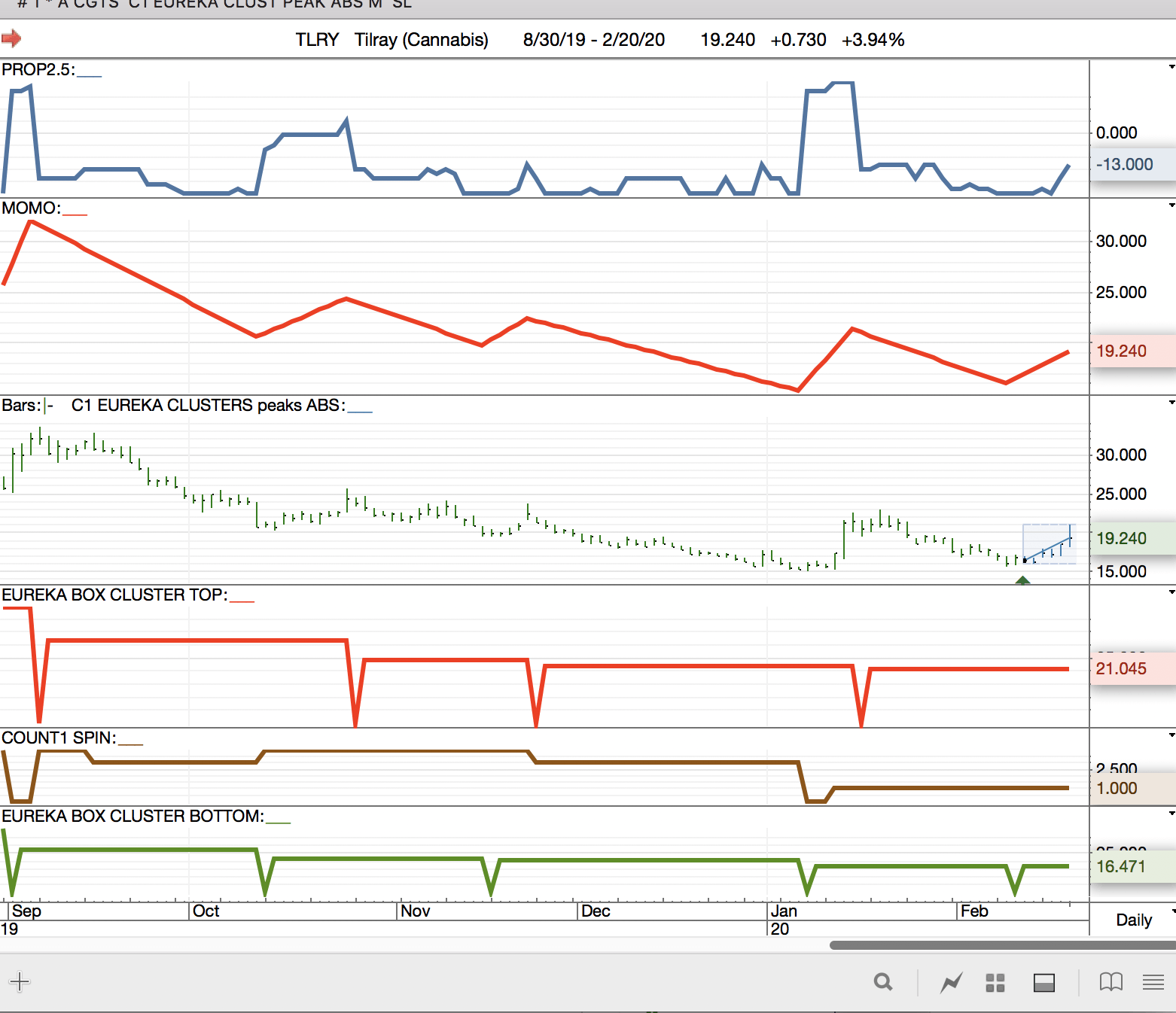The image size is (1176, 1013).
Task: Click the EUREKA BOX CLUSTER BOTTOM label
Action: 133,816
